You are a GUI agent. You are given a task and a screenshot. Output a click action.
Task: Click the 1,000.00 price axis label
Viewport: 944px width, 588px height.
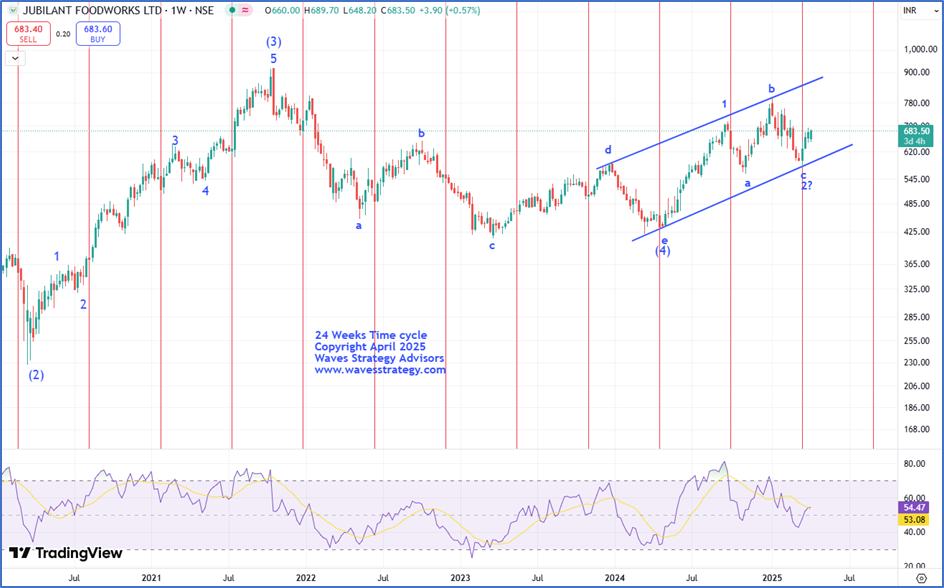tap(919, 50)
